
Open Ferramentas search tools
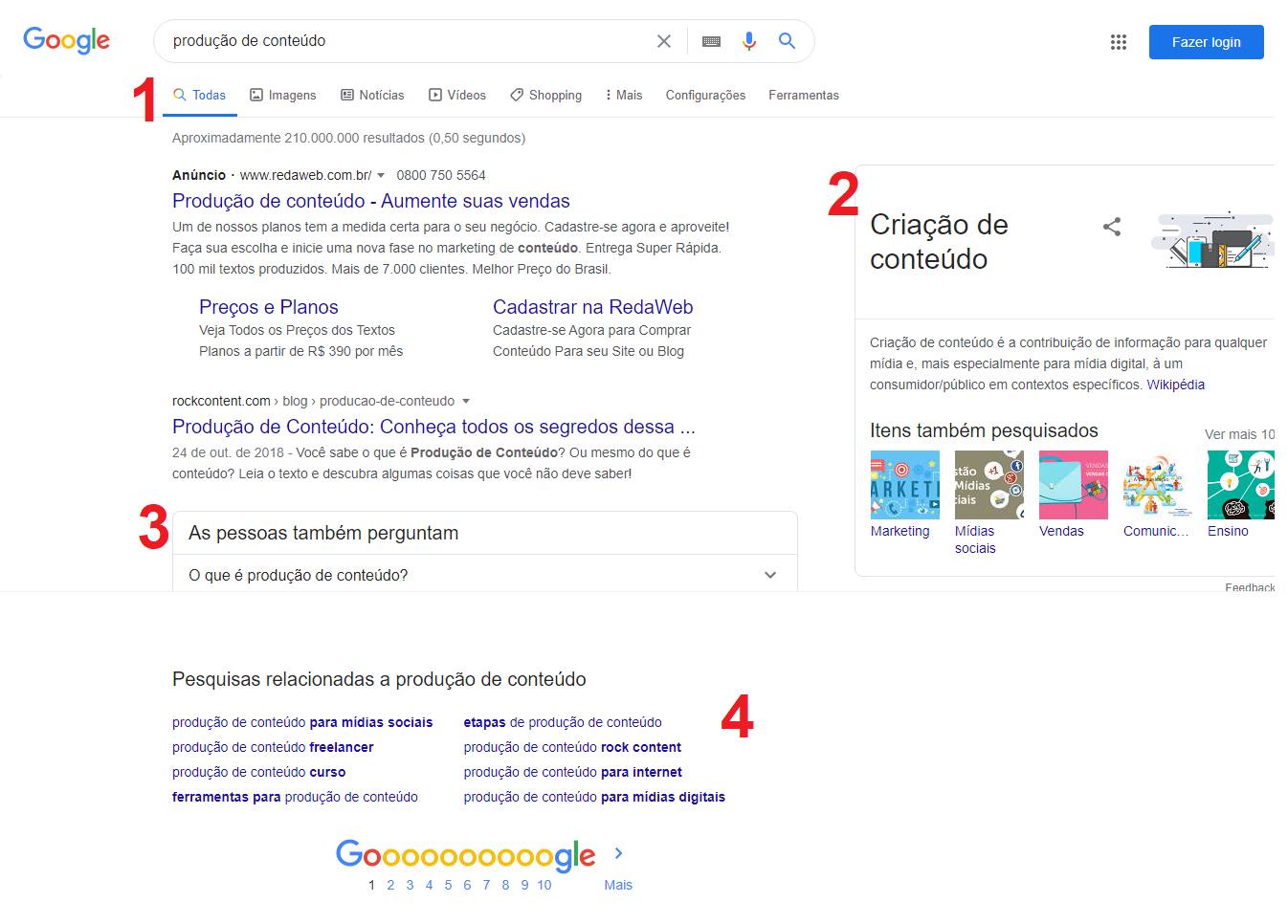click(x=804, y=95)
